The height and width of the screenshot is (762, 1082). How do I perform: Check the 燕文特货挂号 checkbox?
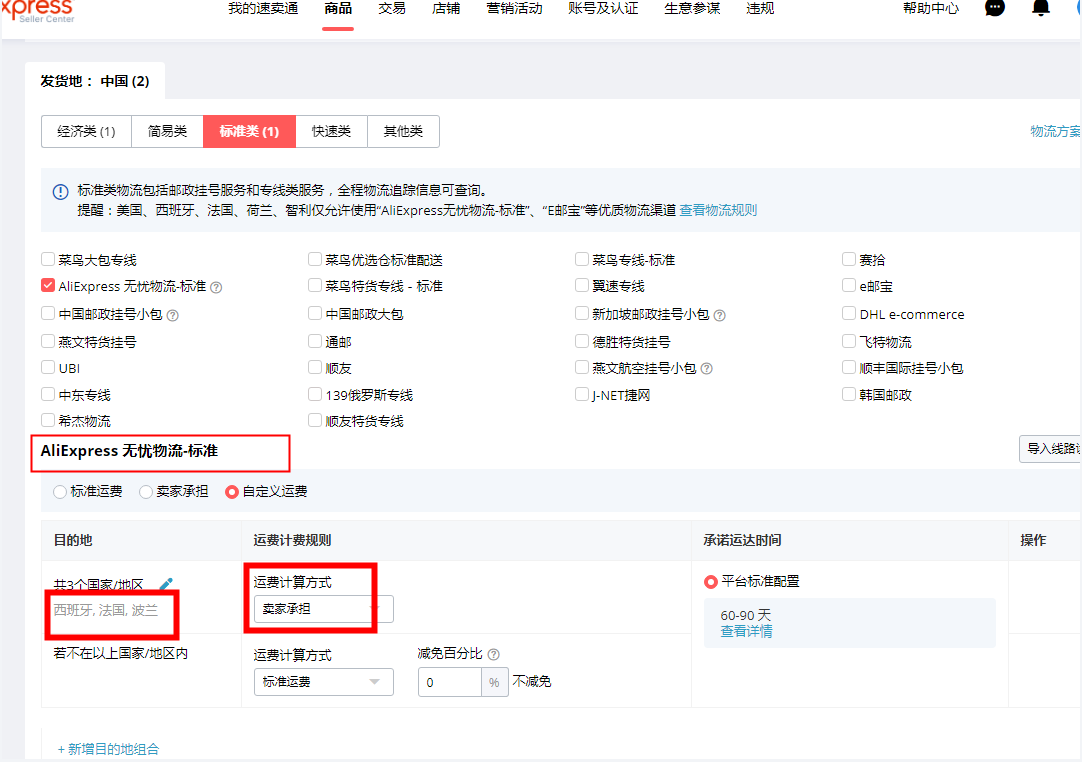[x=48, y=341]
